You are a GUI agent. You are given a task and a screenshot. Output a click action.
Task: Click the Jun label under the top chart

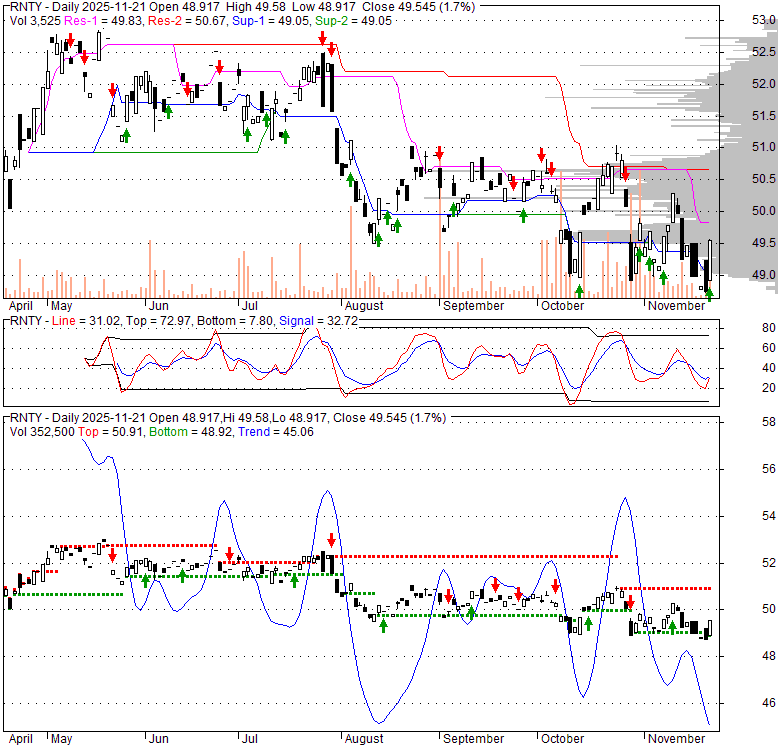(159, 306)
